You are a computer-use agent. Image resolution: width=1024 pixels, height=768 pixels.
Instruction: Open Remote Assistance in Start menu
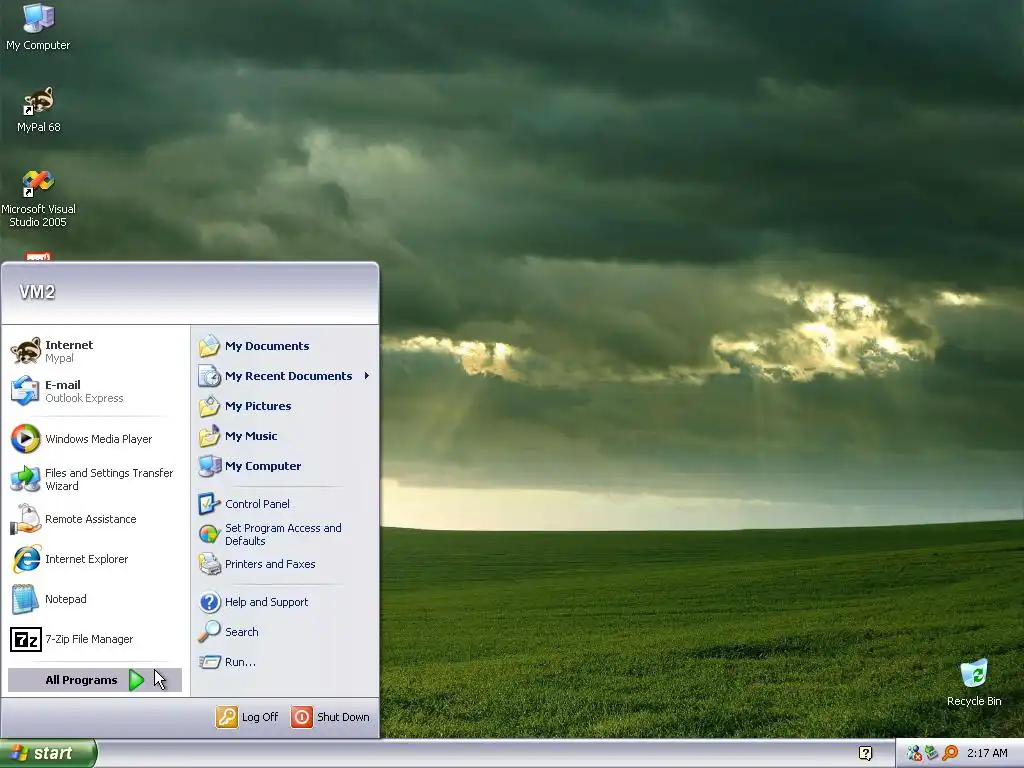pos(95,519)
